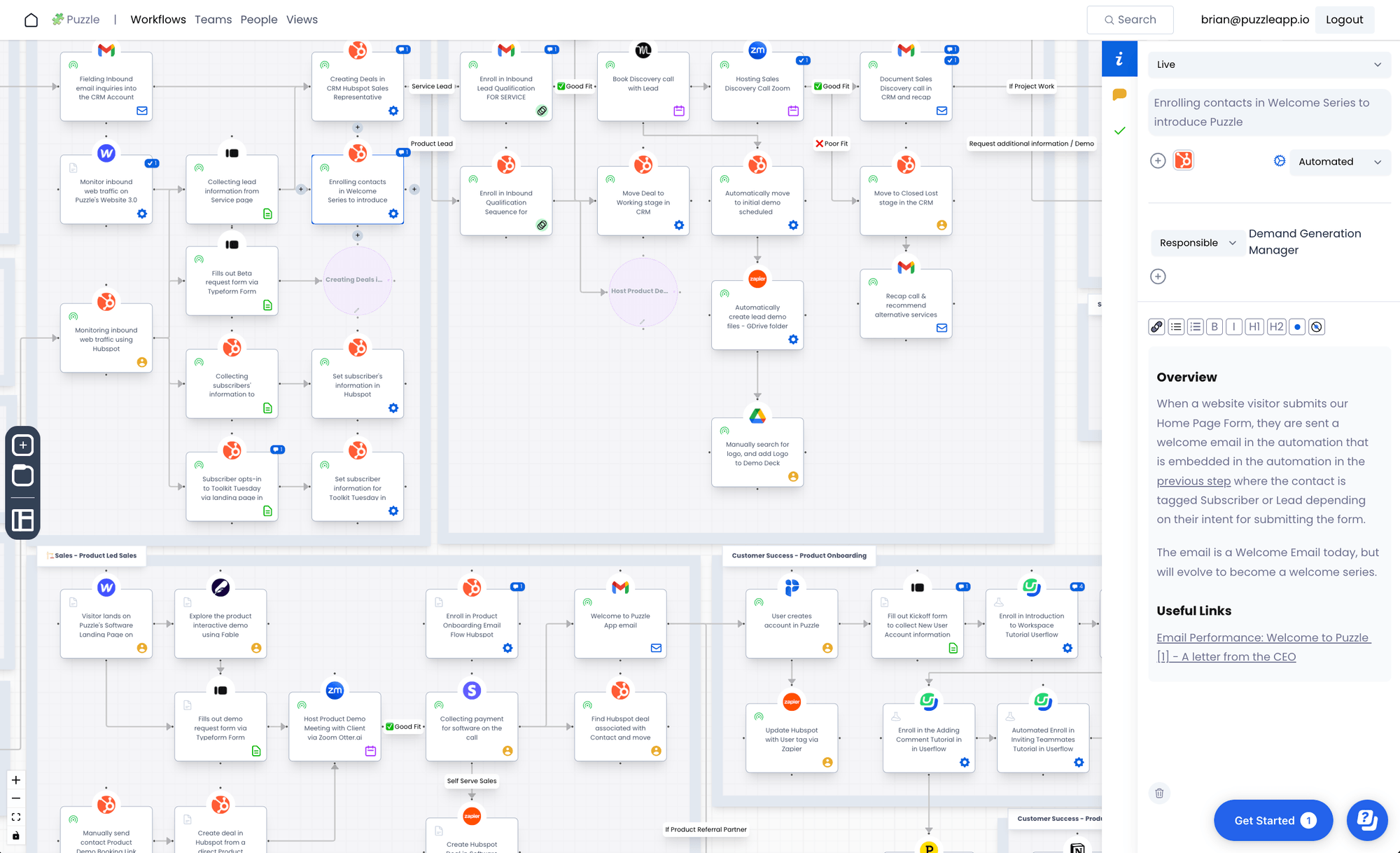Select the green checkmark tab in the right sidebar
The width and height of the screenshot is (1400, 853).
click(x=1119, y=130)
